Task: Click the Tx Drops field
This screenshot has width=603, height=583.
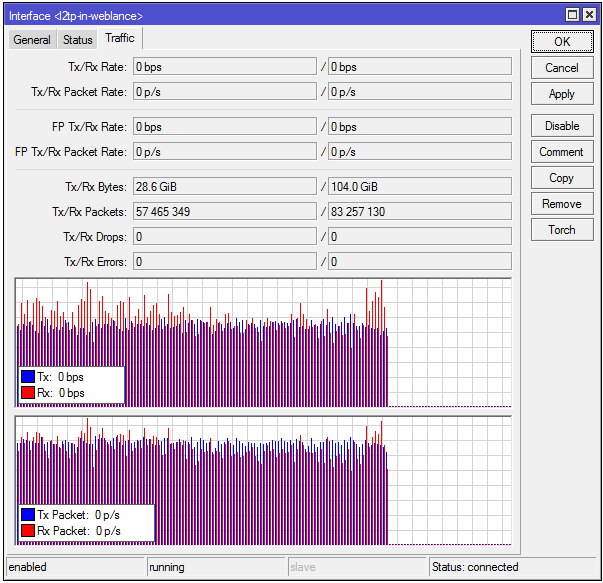Action: point(225,237)
